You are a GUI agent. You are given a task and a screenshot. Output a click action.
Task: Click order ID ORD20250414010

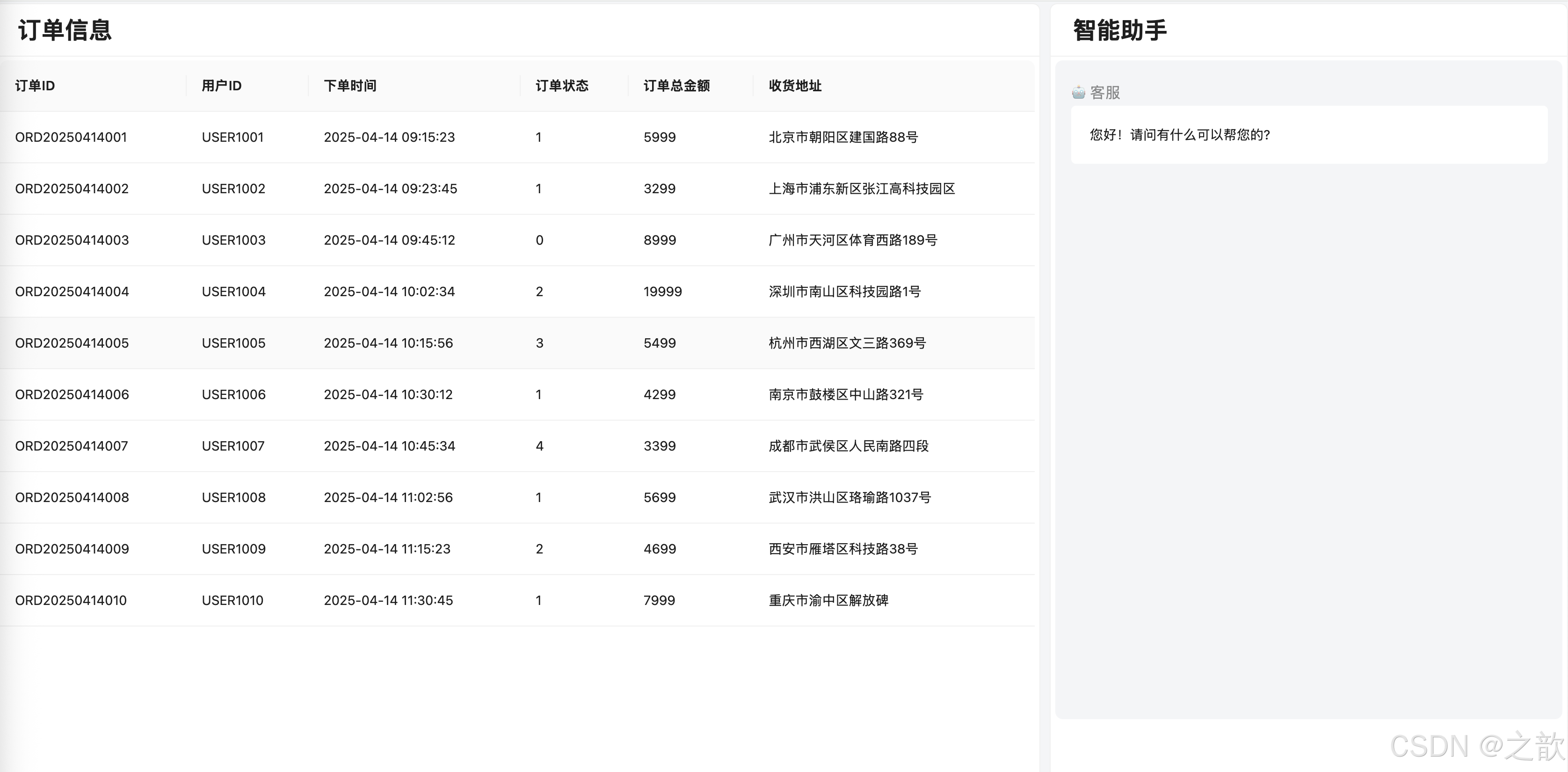click(71, 600)
